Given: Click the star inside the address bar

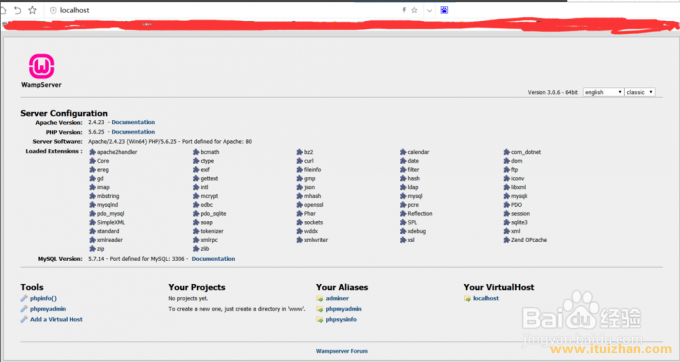Looking at the screenshot, I should pyautogui.click(x=414, y=10).
